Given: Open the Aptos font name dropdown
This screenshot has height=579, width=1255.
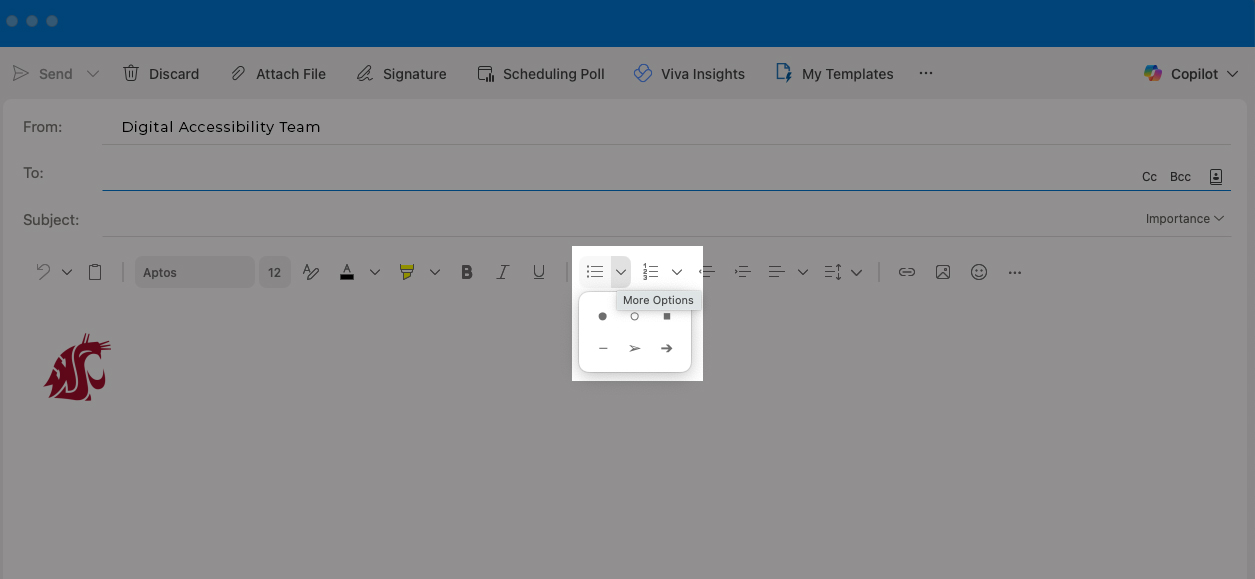Looking at the screenshot, I should click(194, 272).
